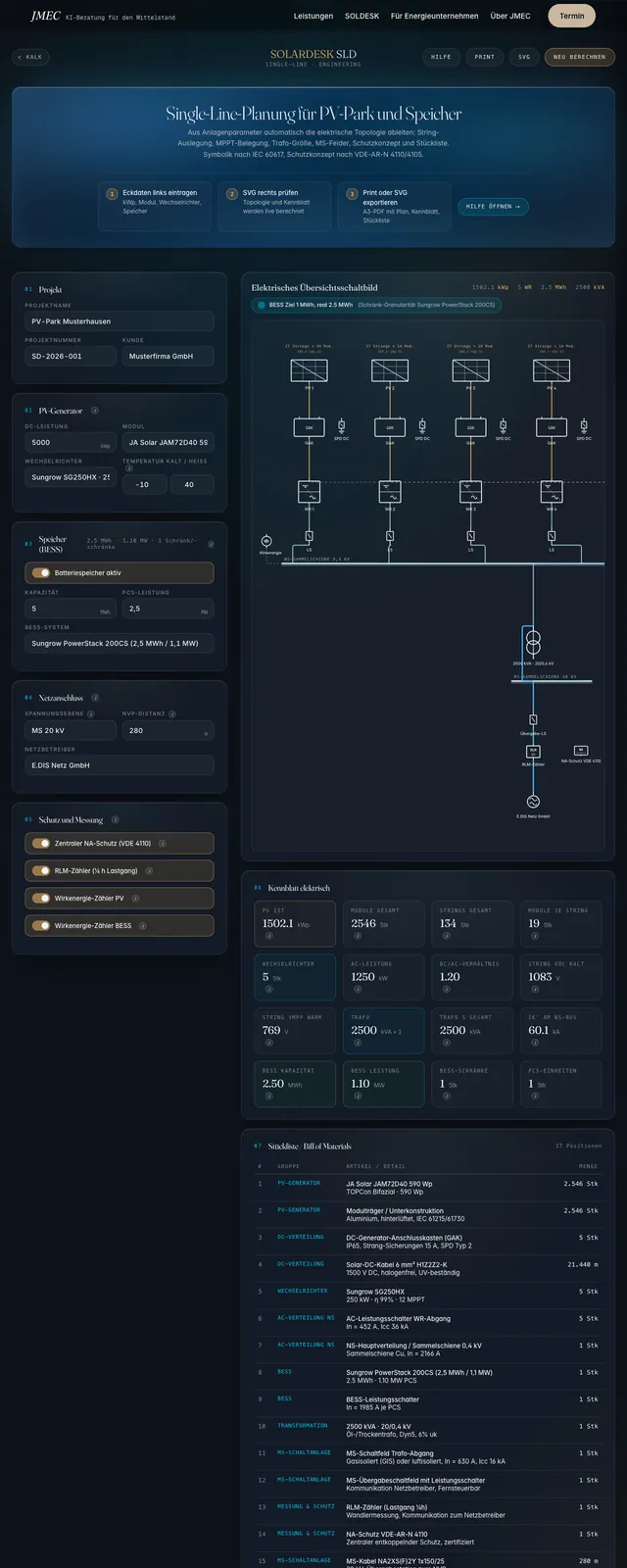Disable Zentraler NA-Schutz (VDE 4110) toggle
627x1568 pixels.
click(40, 844)
